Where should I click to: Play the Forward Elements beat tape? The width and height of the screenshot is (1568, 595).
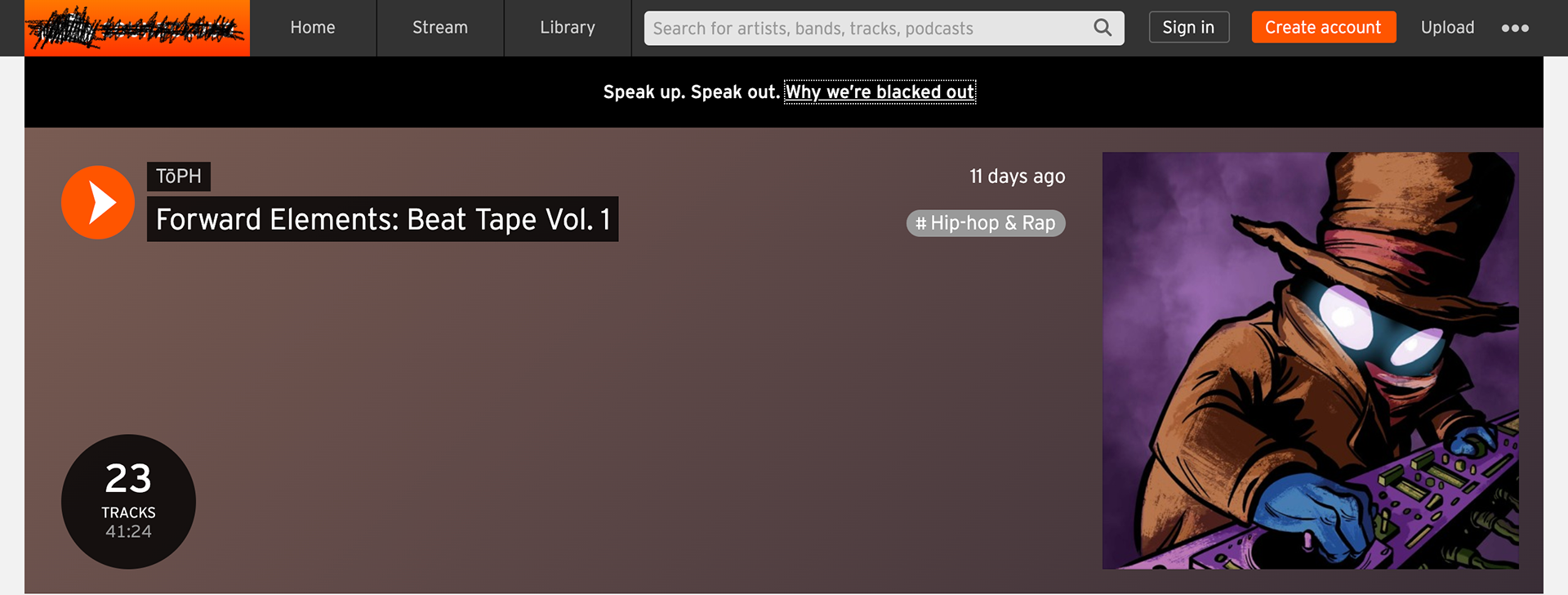tap(98, 203)
